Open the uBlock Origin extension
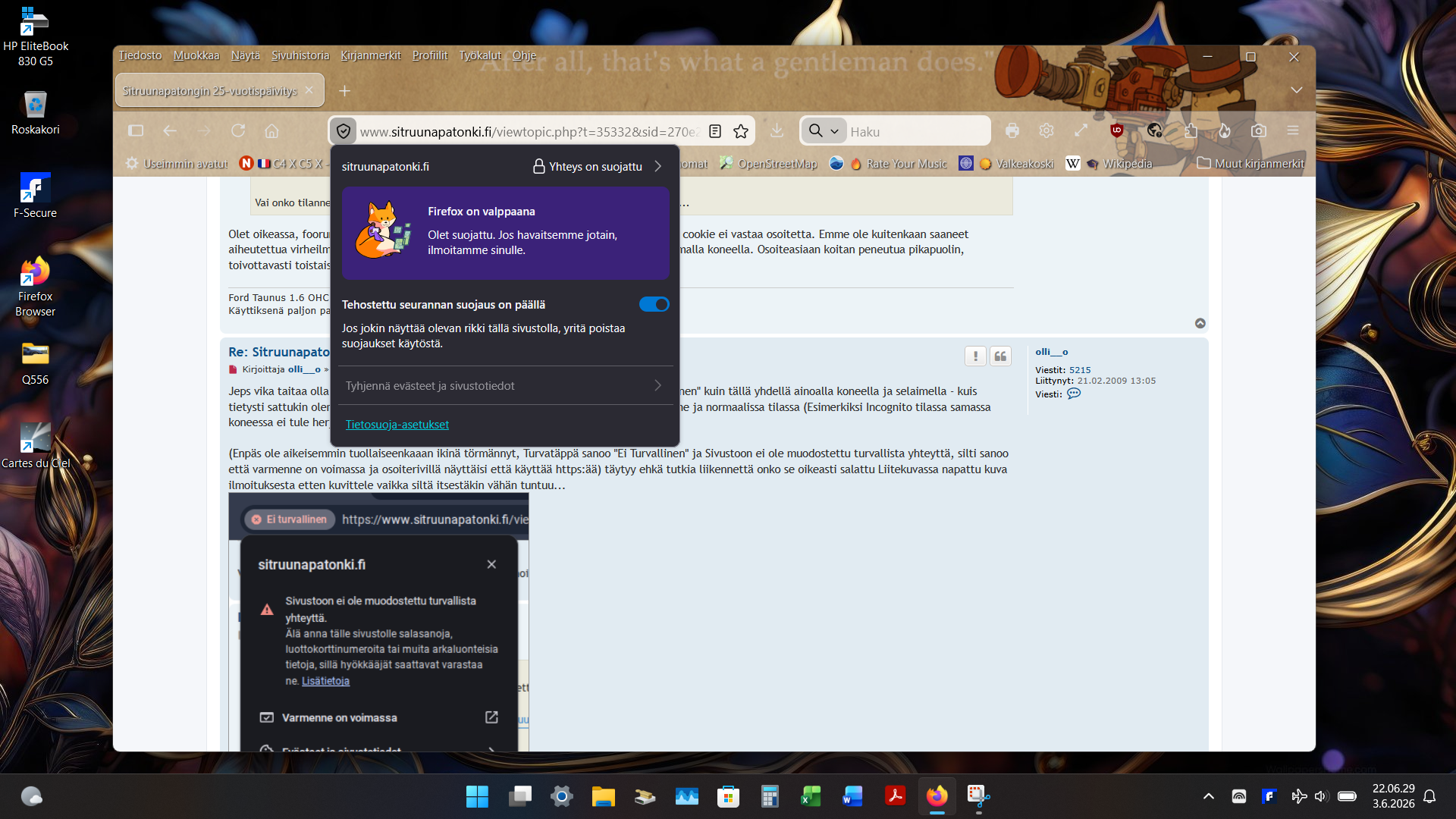1456x819 pixels. [1116, 131]
